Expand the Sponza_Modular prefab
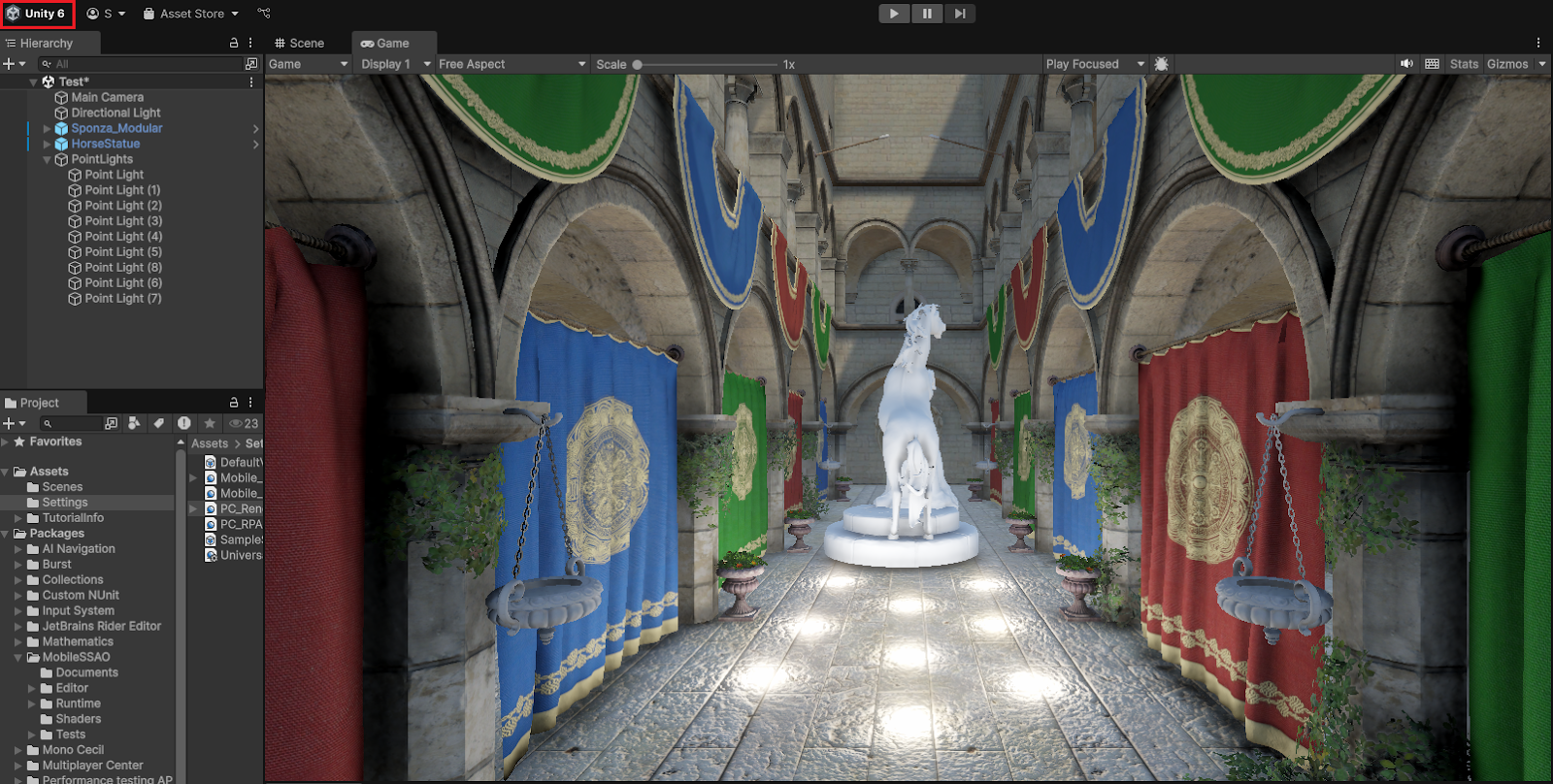 pyautogui.click(x=47, y=128)
